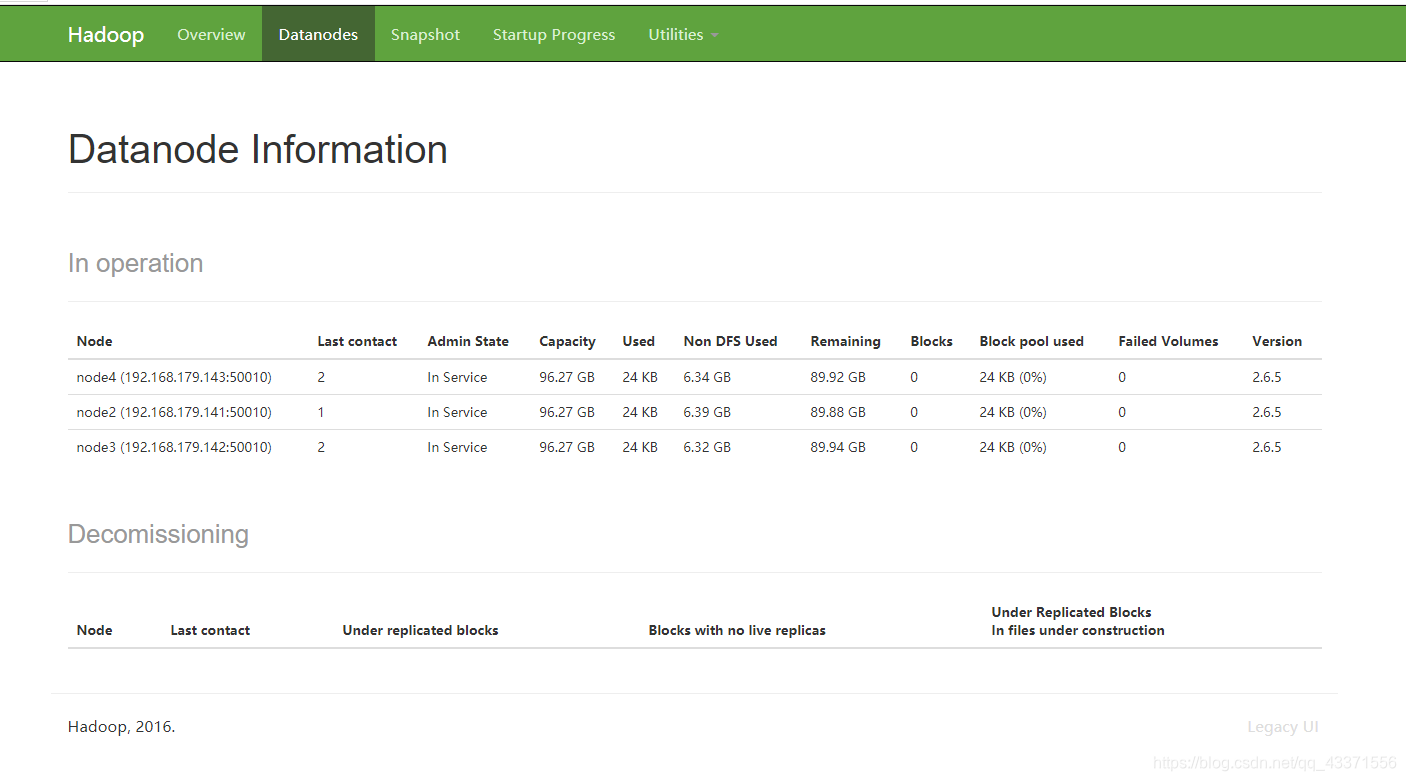This screenshot has width=1406, height=781.
Task: Click node4's In Service admin state
Action: pos(457,377)
